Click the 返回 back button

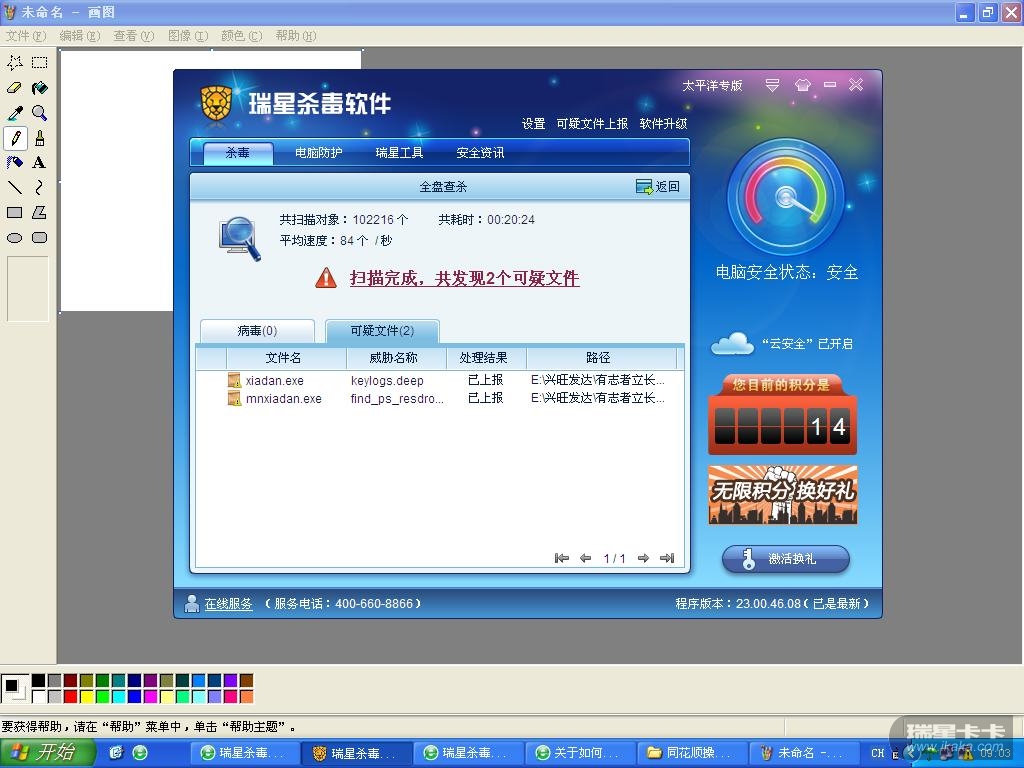pos(658,187)
